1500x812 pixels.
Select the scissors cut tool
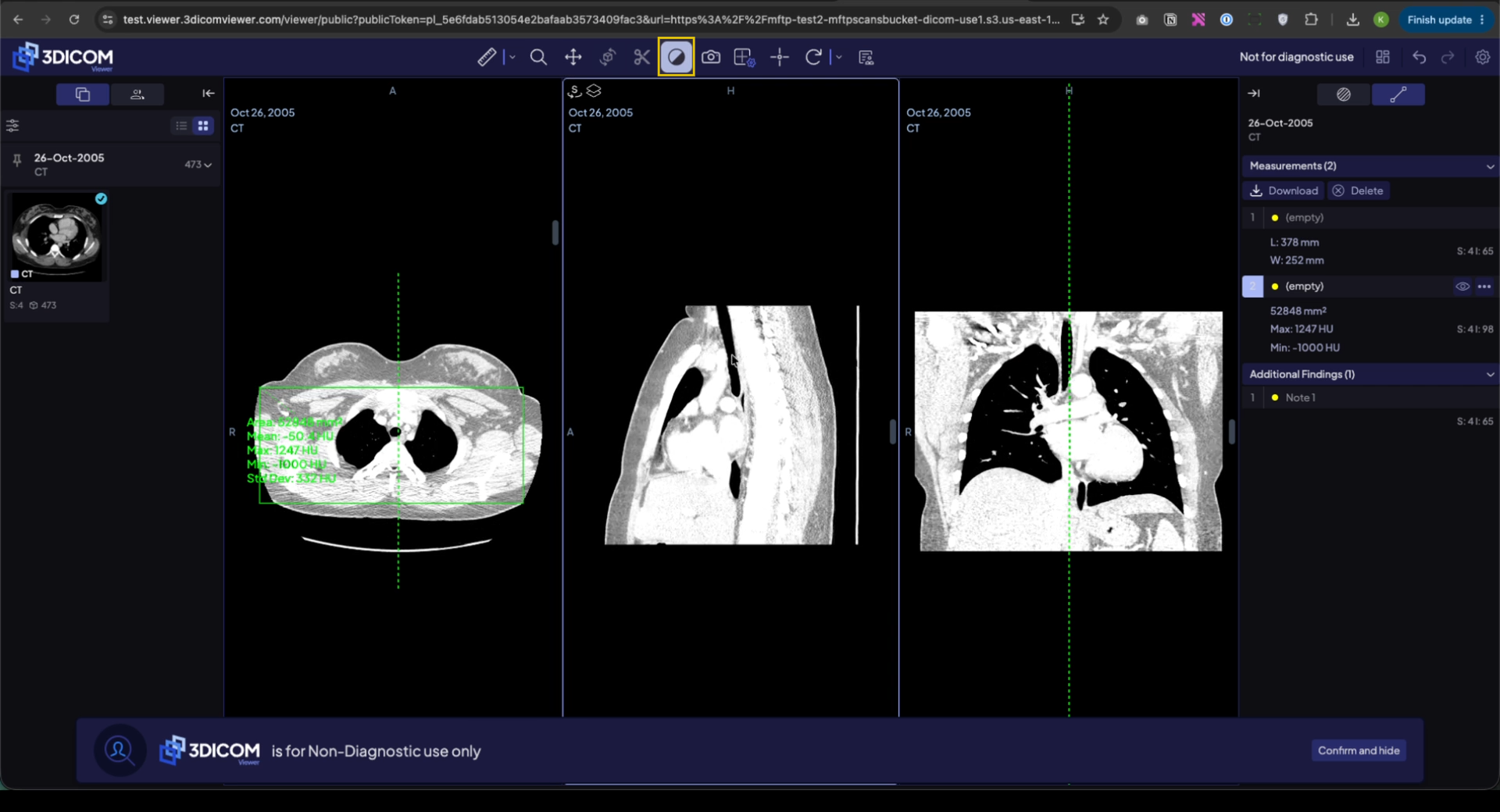[x=641, y=57]
